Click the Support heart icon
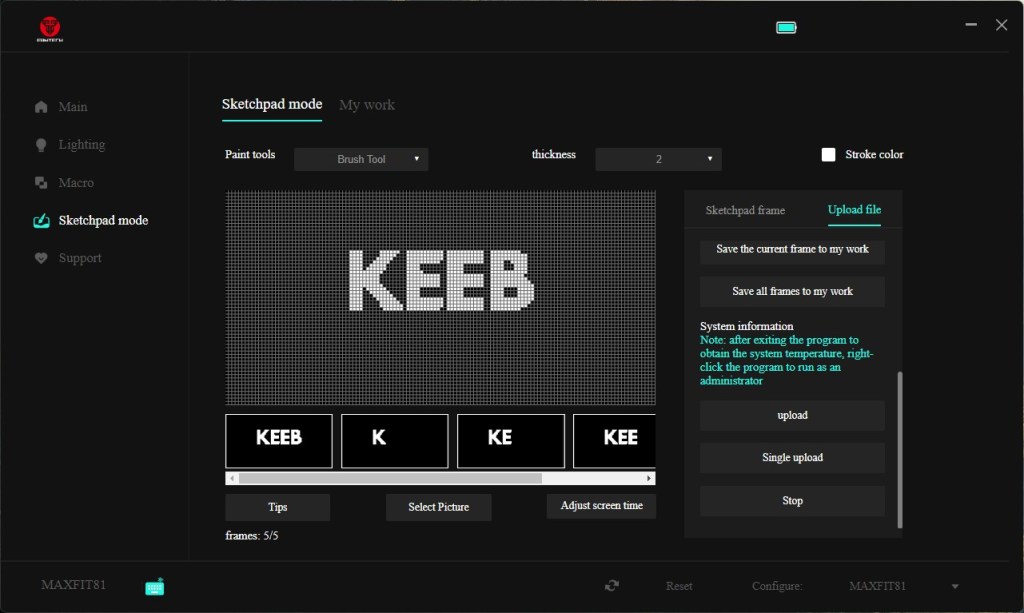The height and width of the screenshot is (613, 1024). pos(41,258)
